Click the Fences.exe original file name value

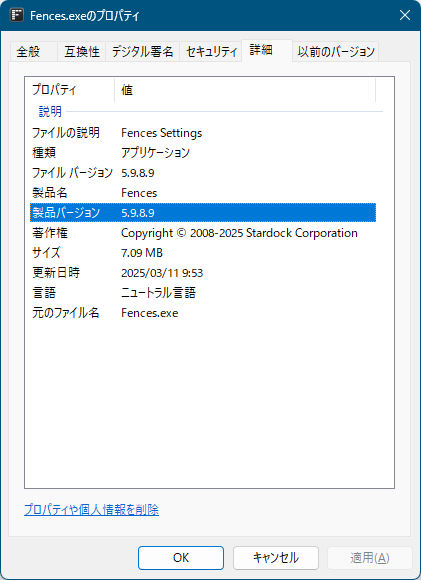click(x=150, y=313)
